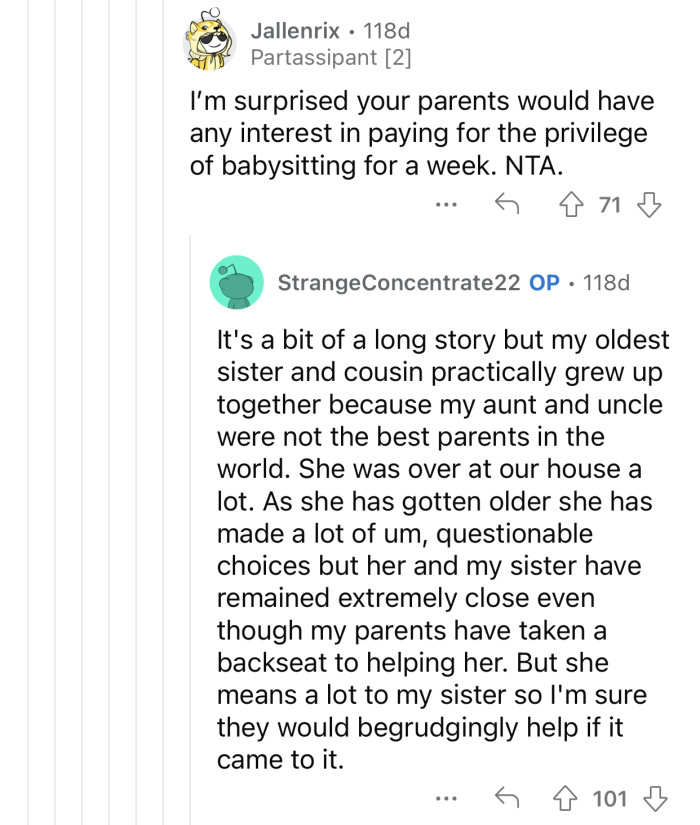Upvote Jallenrix's comment

pyautogui.click(x=571, y=203)
